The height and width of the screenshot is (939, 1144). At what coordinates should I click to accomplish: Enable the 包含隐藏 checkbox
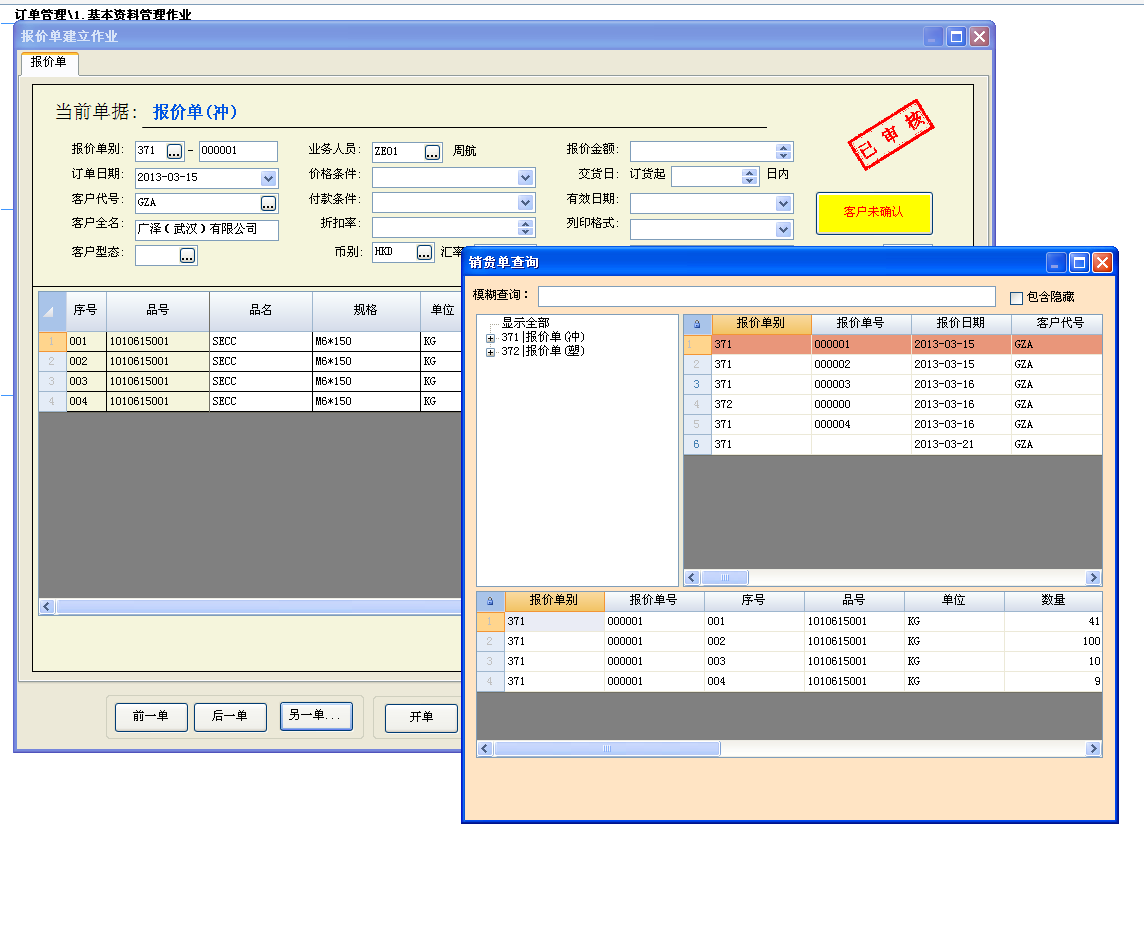pos(1017,298)
